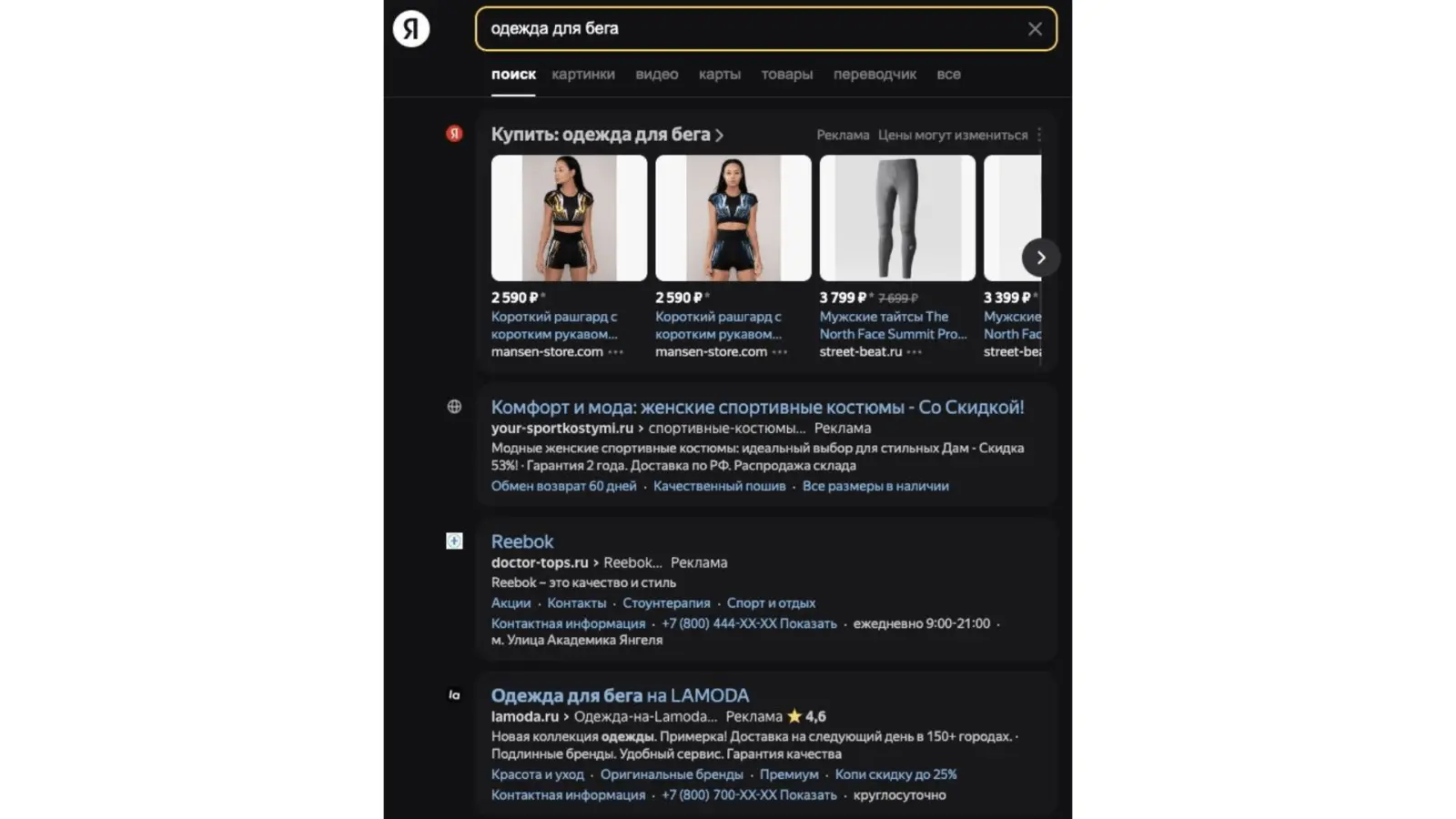
Task: Click the Reebok result favicon
Action: [454, 541]
